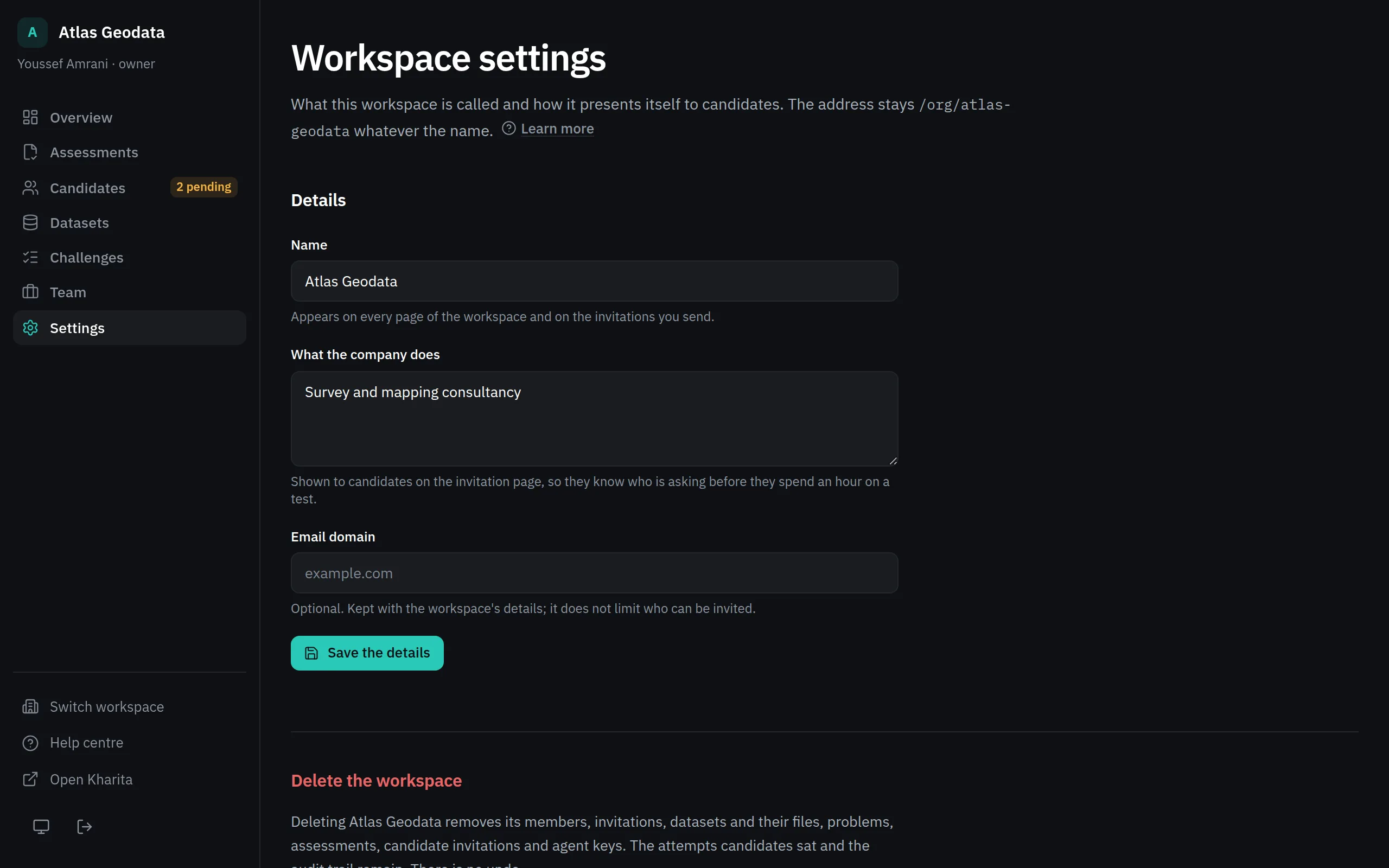This screenshot has width=1389, height=868.
Task: Open Help centre text link
Action: (86, 743)
